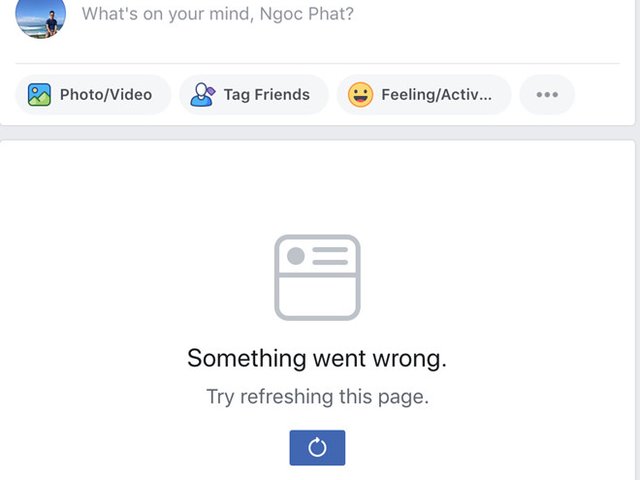Open Ngoc Phat's profile picture
Viewport: 640px width, 480px height.
click(x=41, y=14)
